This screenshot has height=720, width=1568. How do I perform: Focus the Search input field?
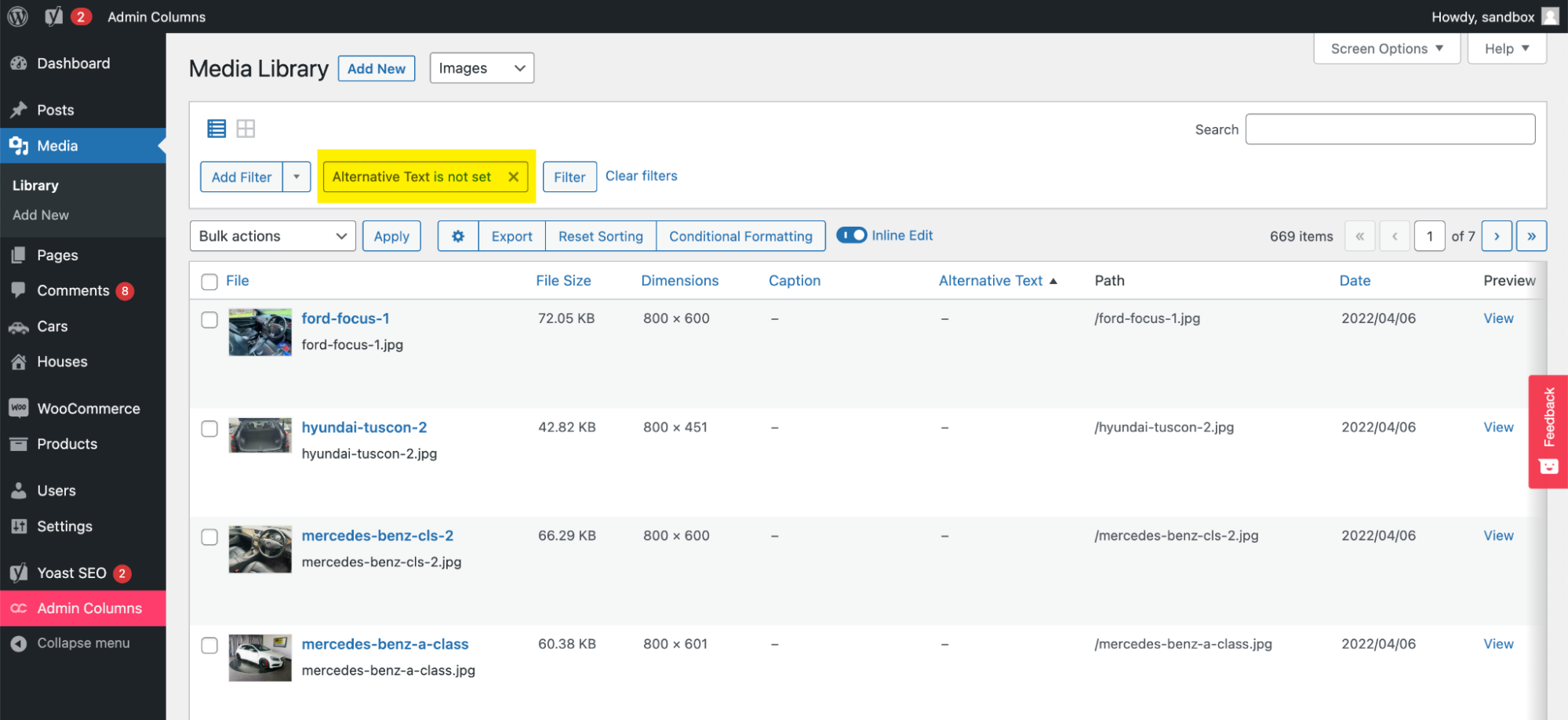[x=1390, y=129]
